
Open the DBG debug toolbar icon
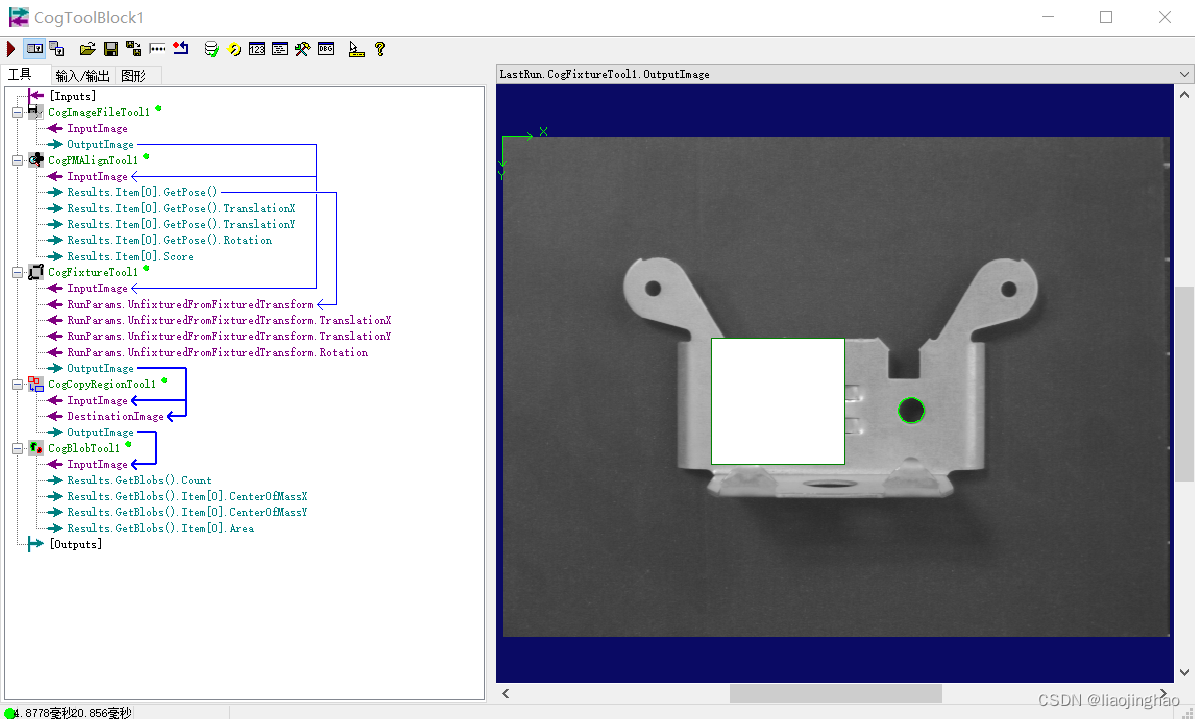326,48
